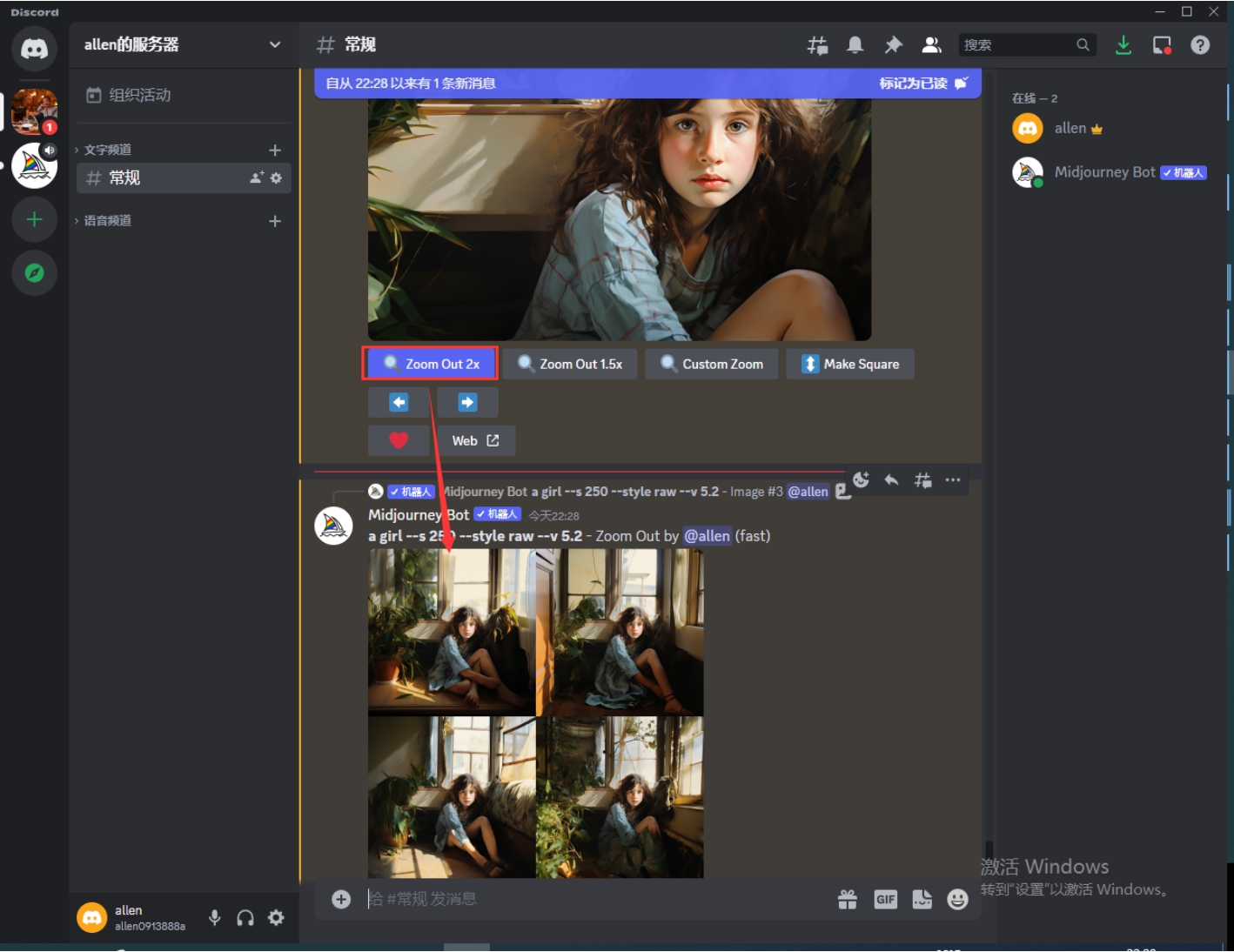Open the allen的服务器 server dropdown

183,45
